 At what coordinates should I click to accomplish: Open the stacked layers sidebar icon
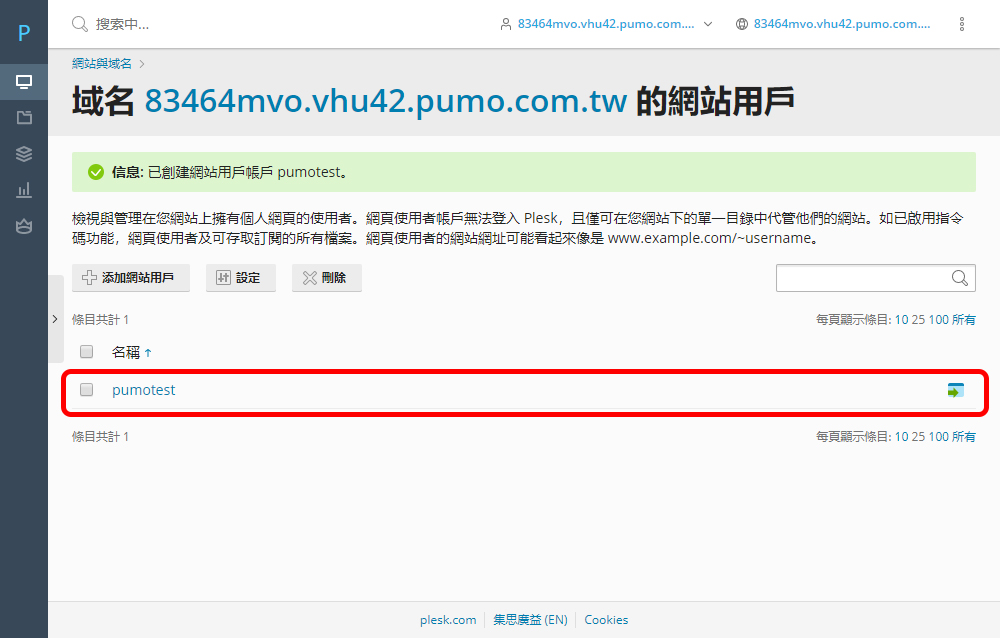click(24, 154)
